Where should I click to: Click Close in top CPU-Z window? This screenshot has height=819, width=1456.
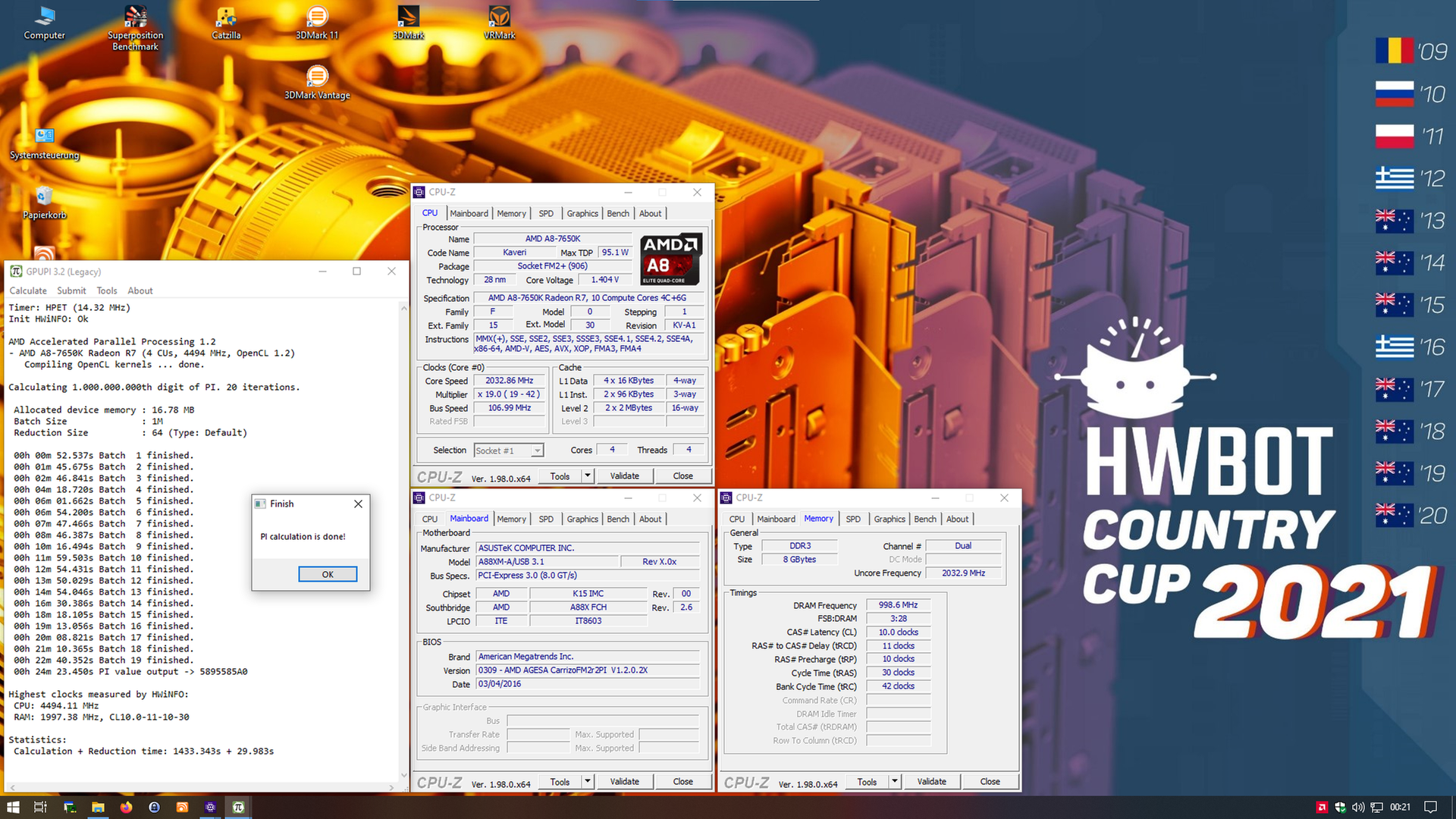coord(682,475)
